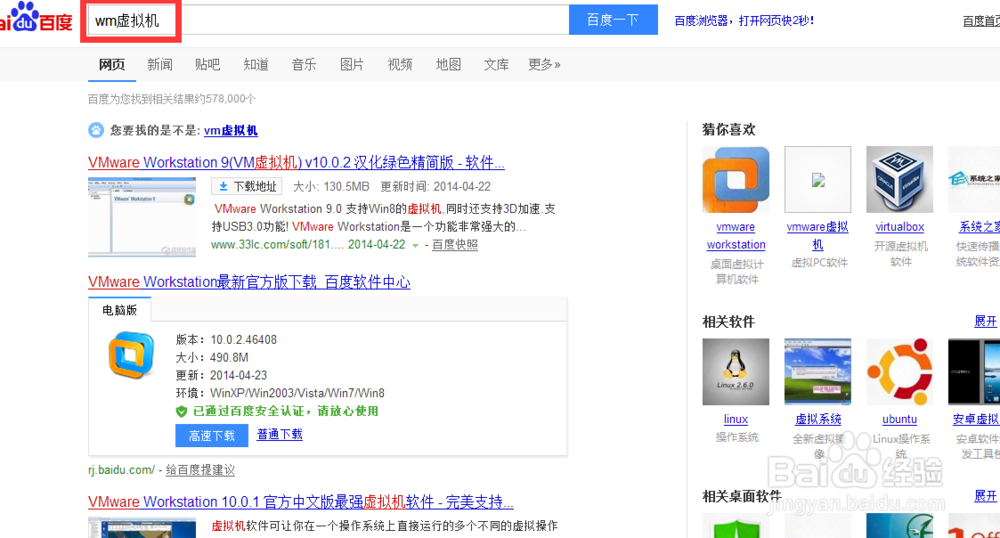The height and width of the screenshot is (538, 1000).
Task: Click the suggested query vm虚拟机
Action: 231,131
